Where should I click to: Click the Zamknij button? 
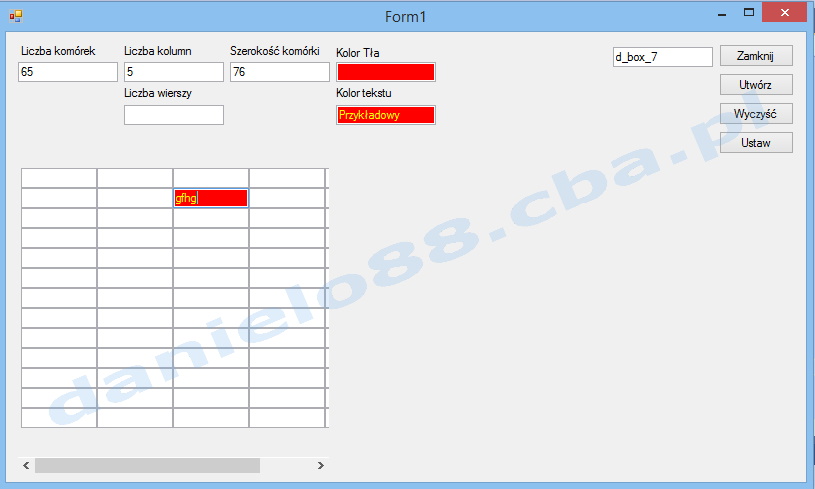(x=756, y=56)
